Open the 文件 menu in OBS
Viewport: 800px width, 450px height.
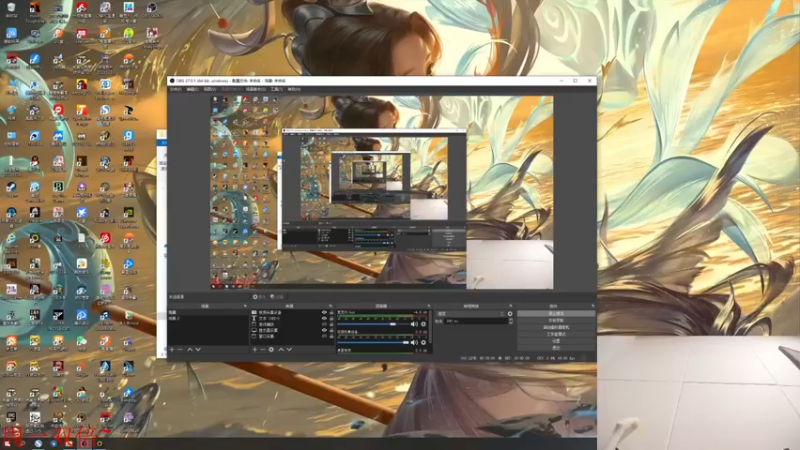[x=175, y=89]
